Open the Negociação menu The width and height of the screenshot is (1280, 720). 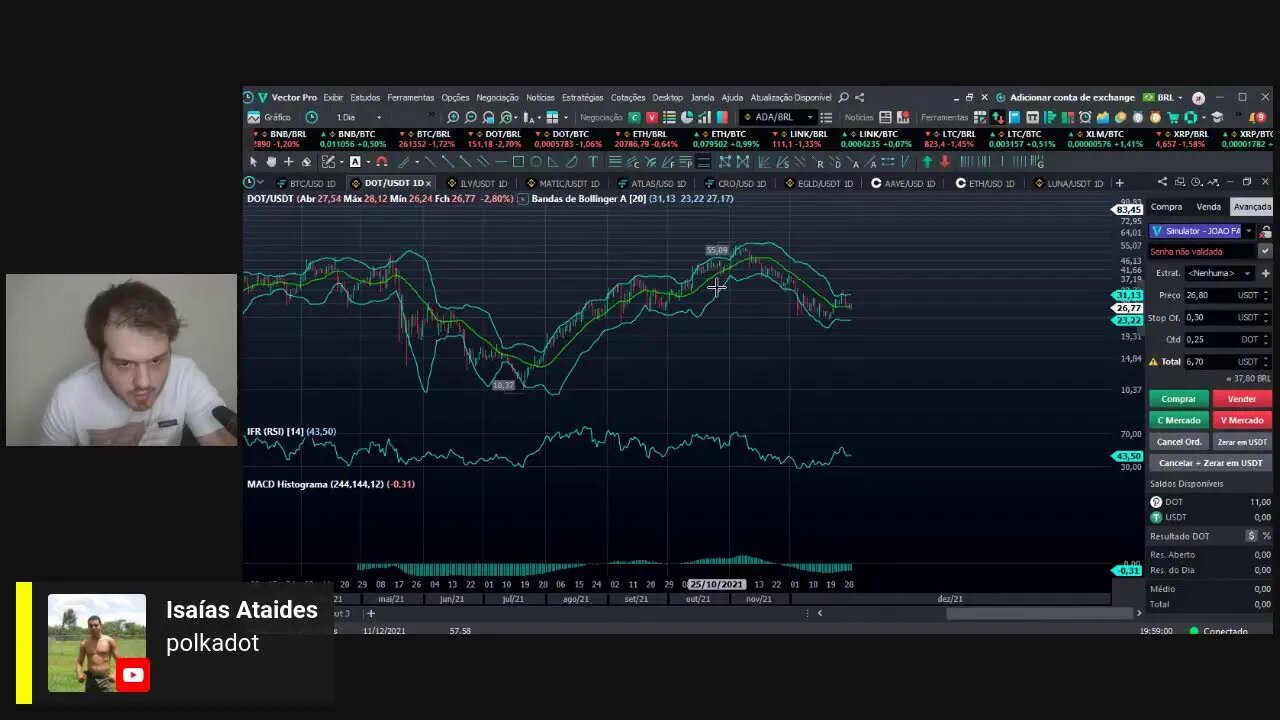pyautogui.click(x=497, y=97)
